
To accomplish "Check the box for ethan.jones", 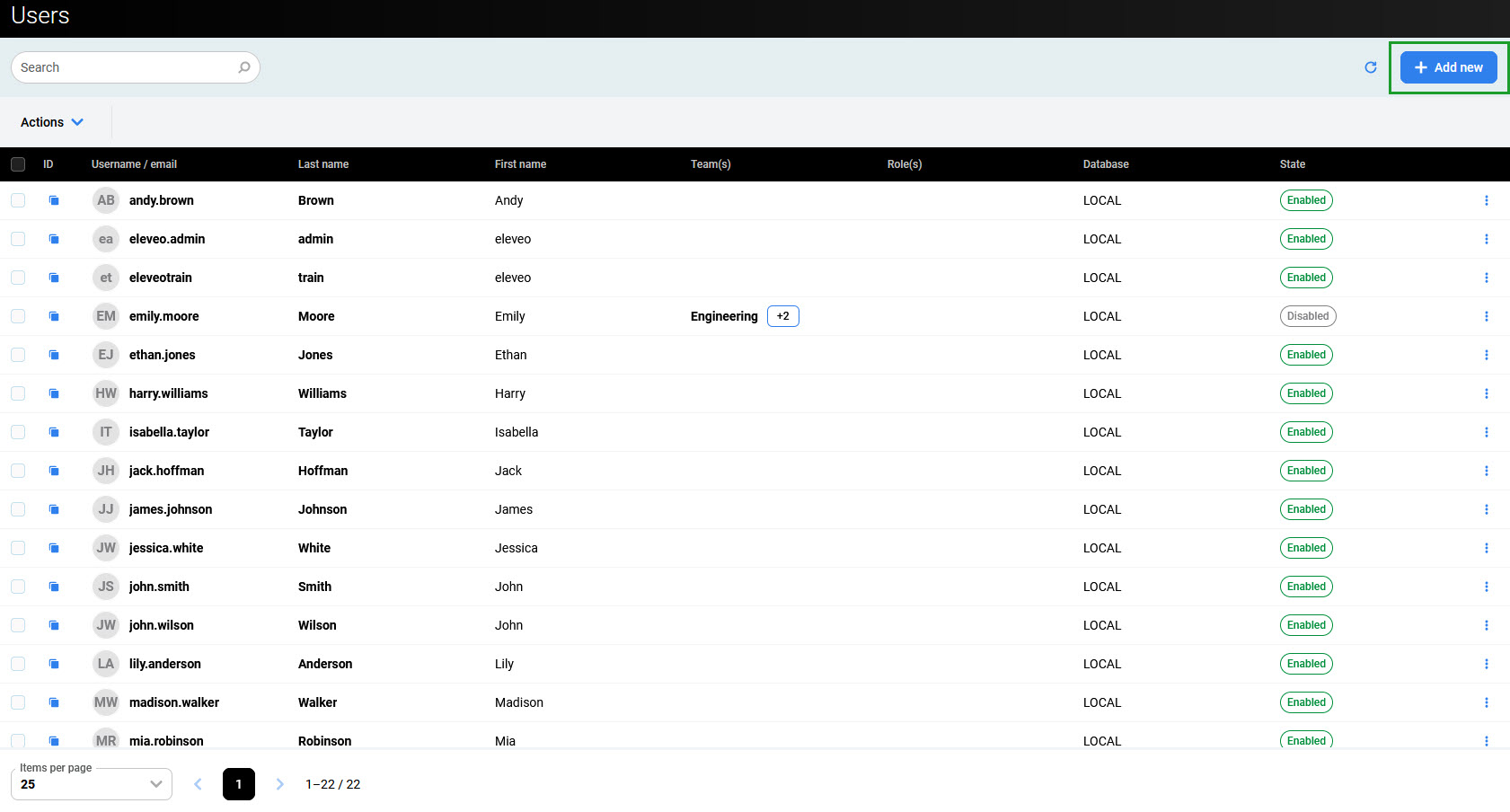I will click(18, 355).
